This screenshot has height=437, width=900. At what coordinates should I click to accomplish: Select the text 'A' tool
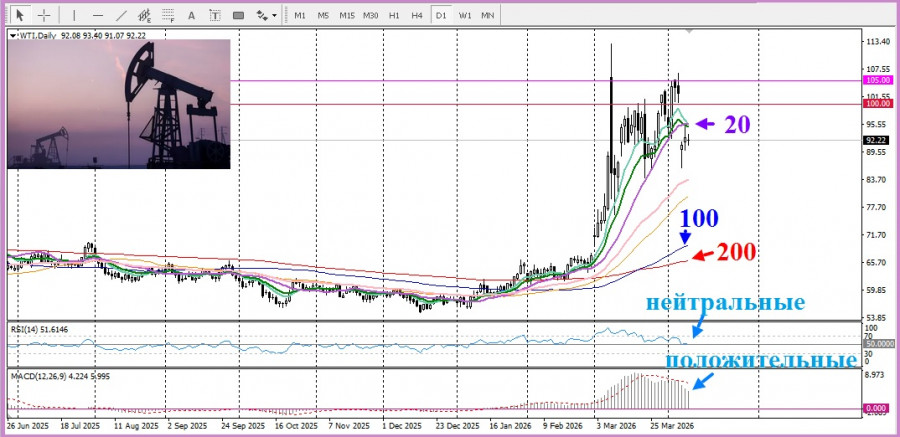[x=193, y=15]
